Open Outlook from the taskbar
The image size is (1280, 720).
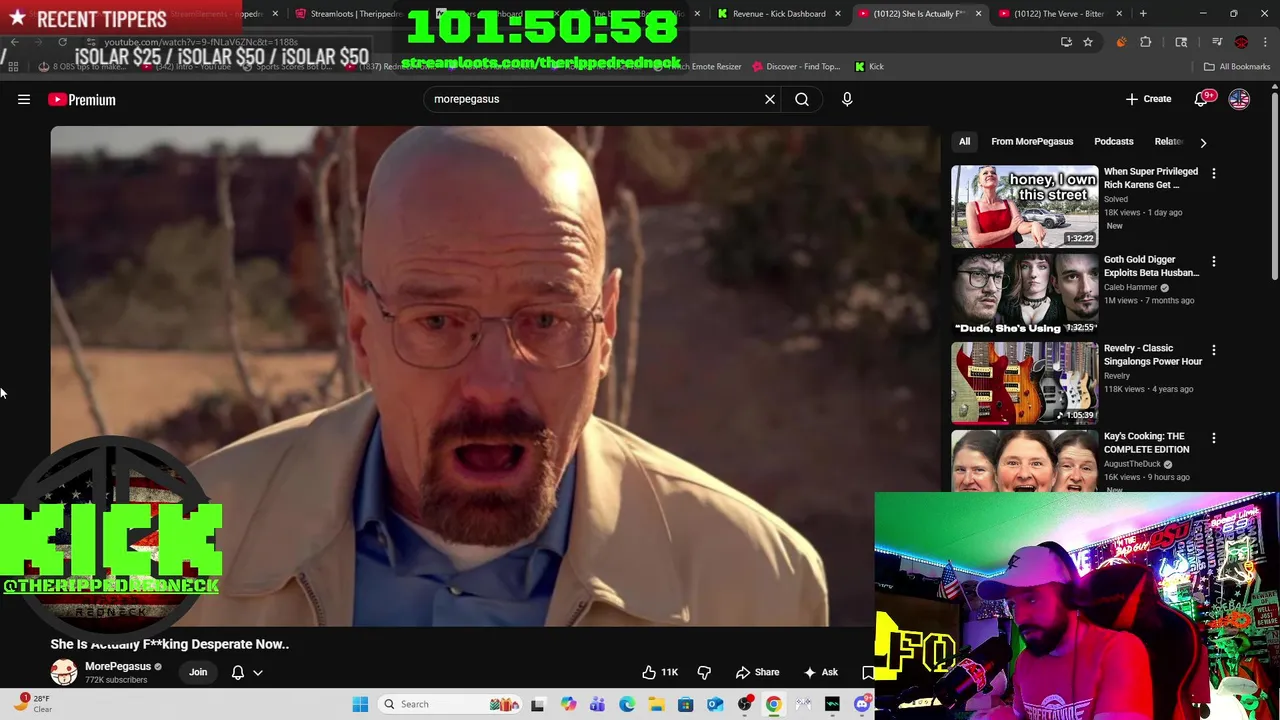pos(715,704)
